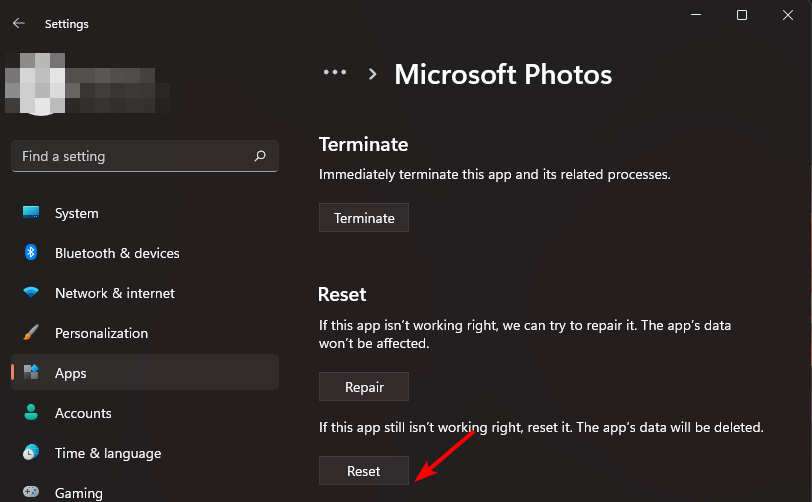Minimize the Settings window

coord(696,15)
